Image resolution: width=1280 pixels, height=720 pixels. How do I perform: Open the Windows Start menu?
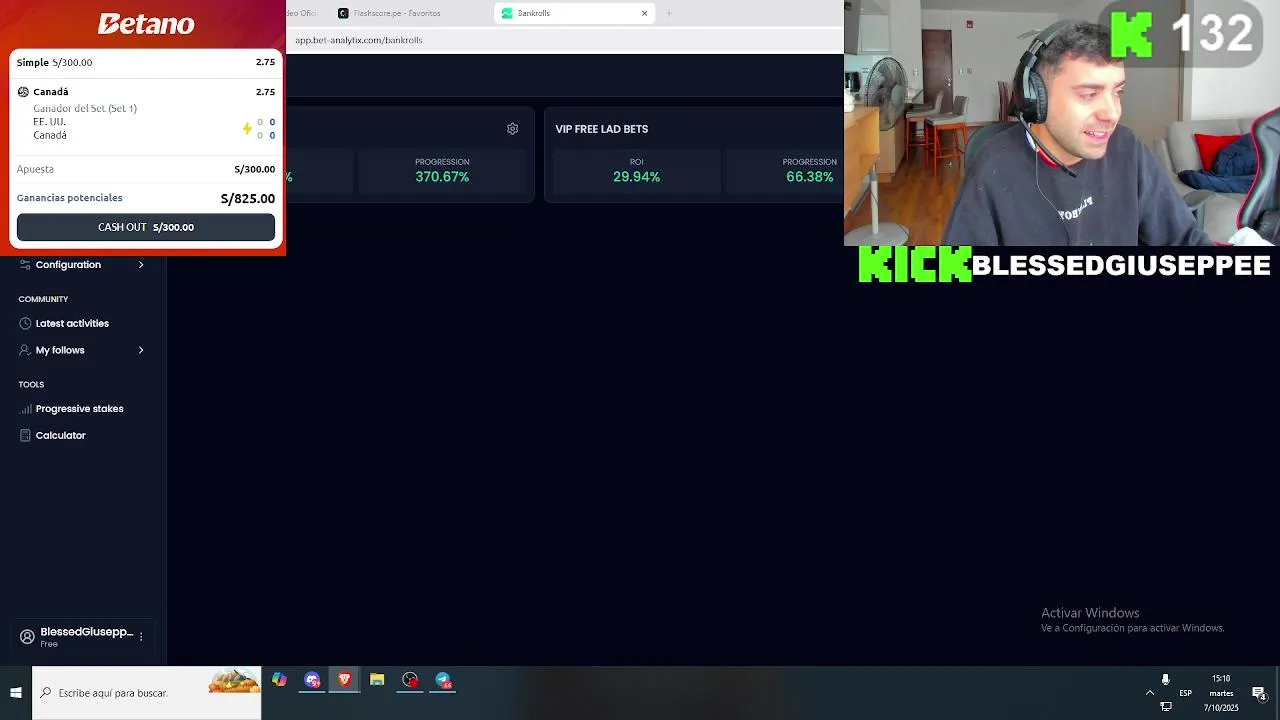(16, 692)
